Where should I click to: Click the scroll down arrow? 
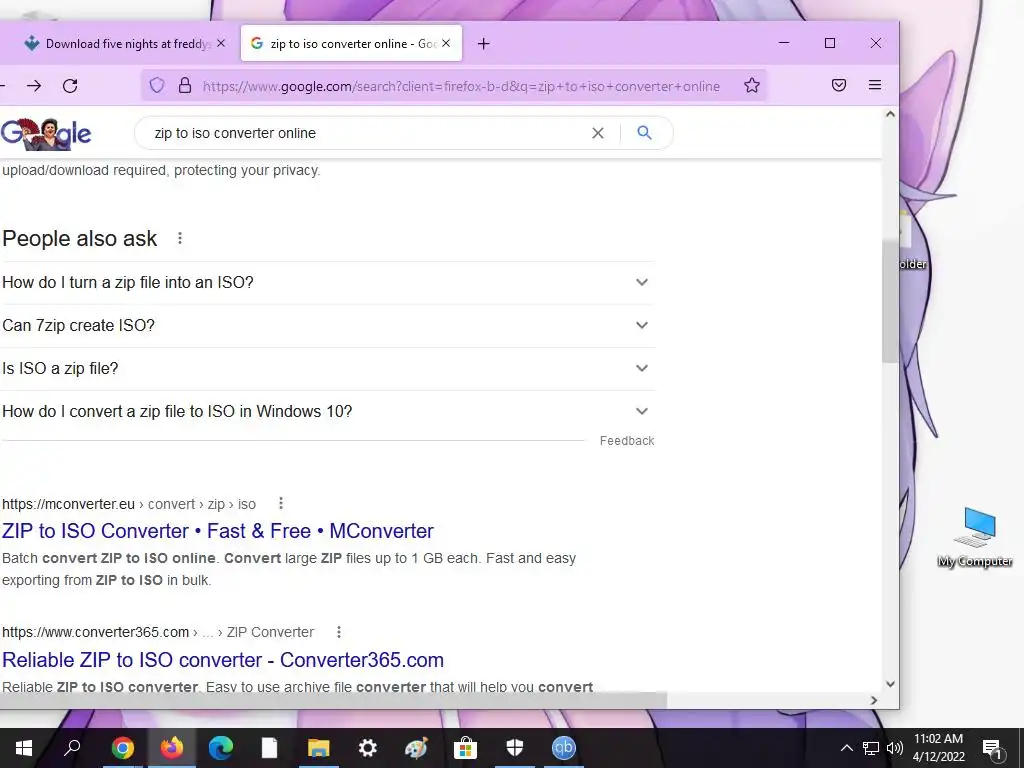(889, 684)
